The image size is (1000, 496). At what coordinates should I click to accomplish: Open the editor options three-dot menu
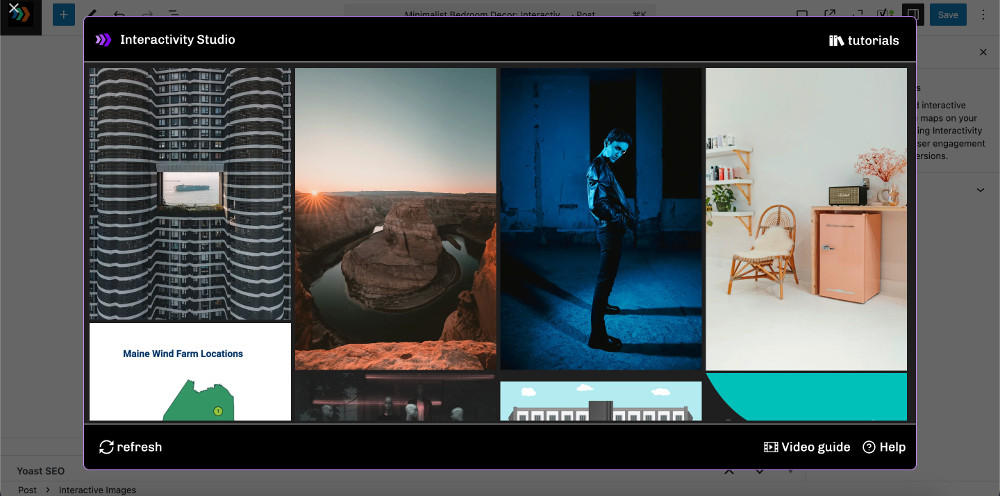coord(983,15)
